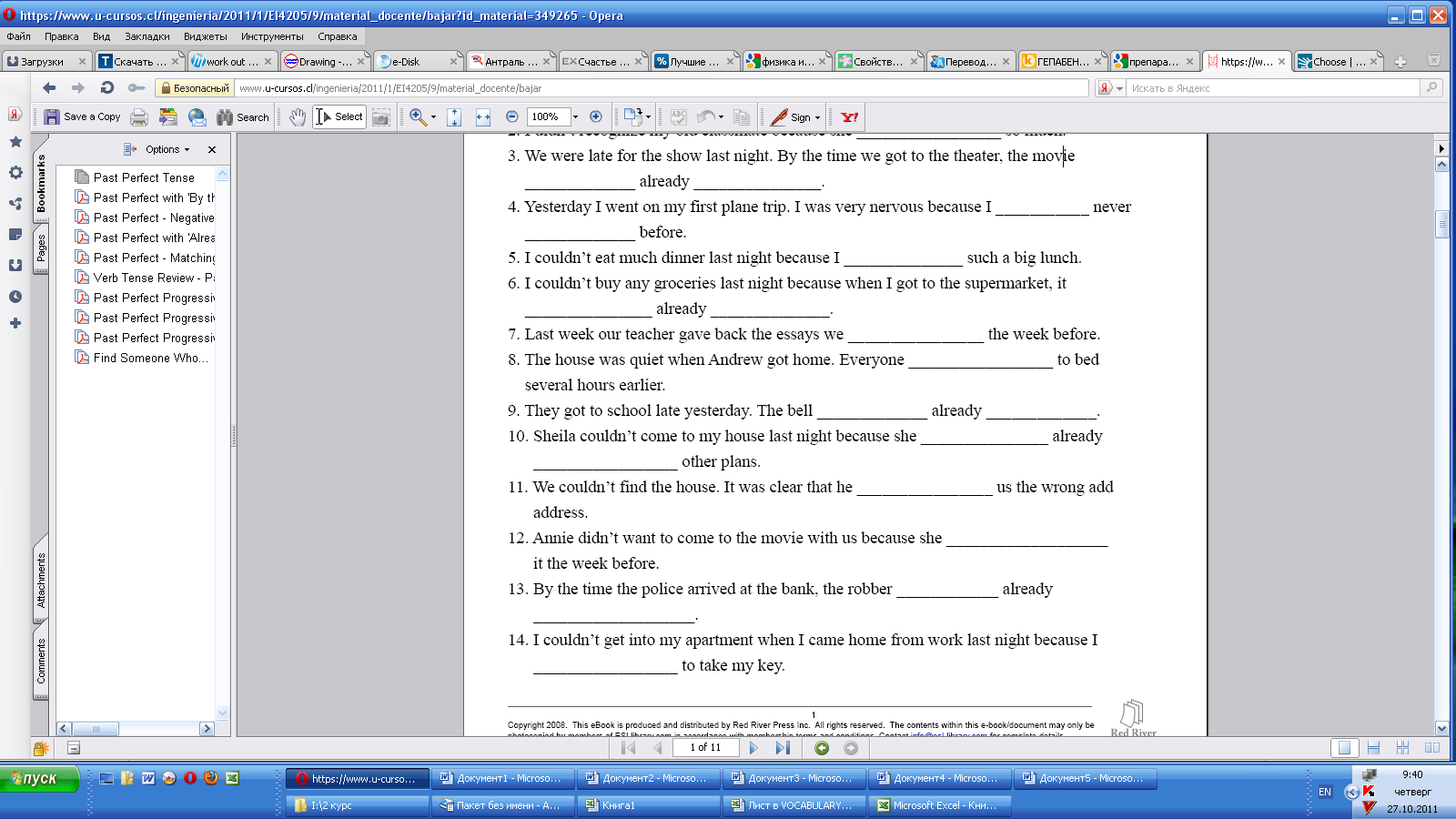
Task: Click the sidebar gear settings icon
Action: click(x=15, y=173)
